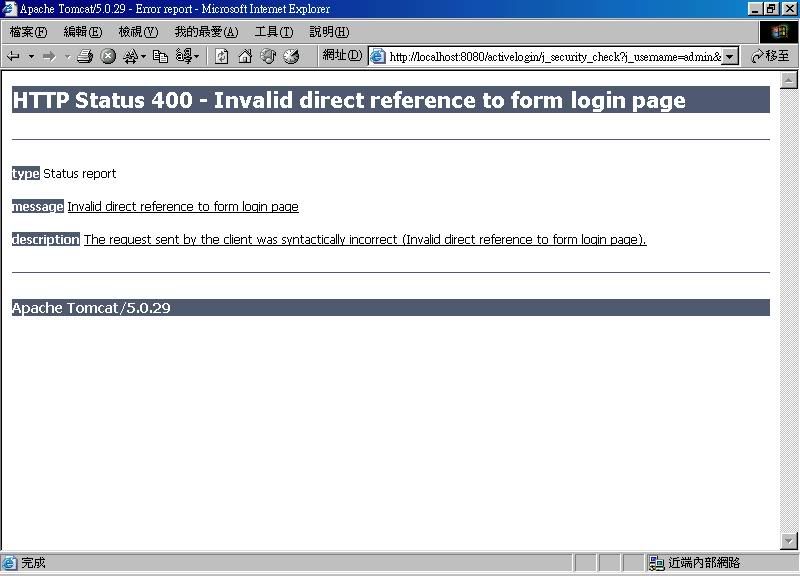Close the Internet Explorer window
800x576 pixels.
click(790, 9)
